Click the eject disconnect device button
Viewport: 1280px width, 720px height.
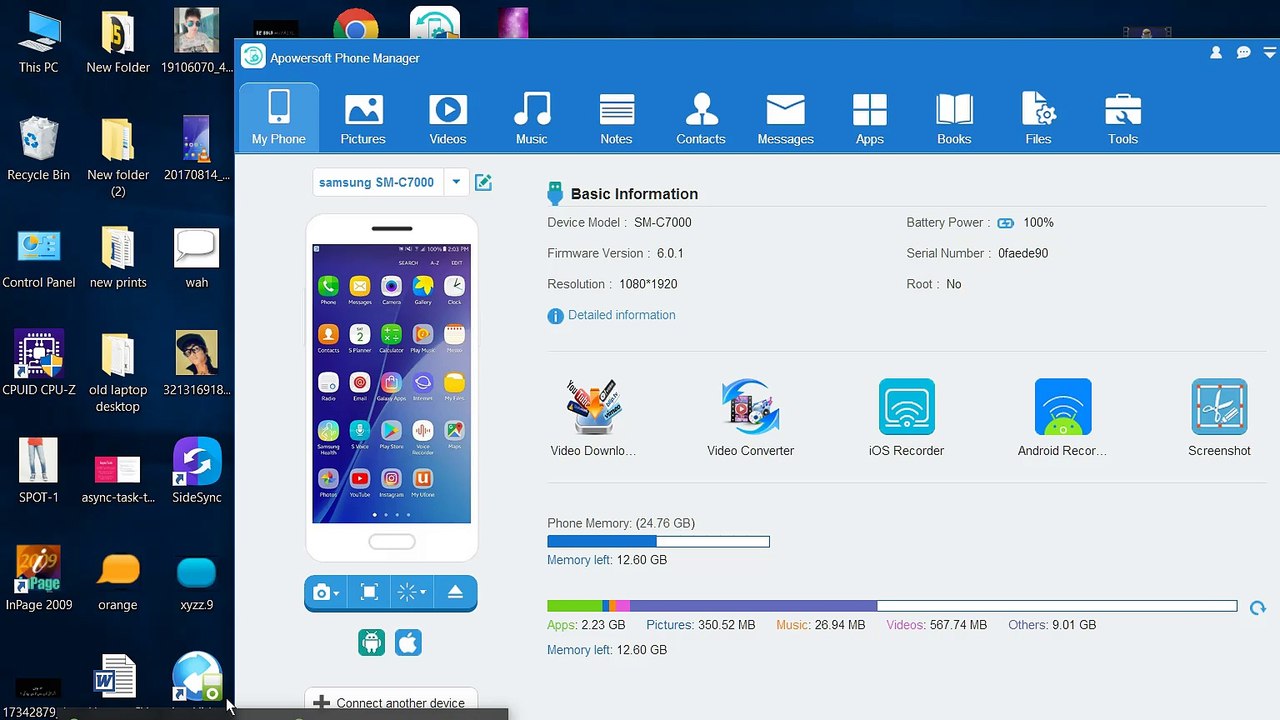(x=455, y=593)
